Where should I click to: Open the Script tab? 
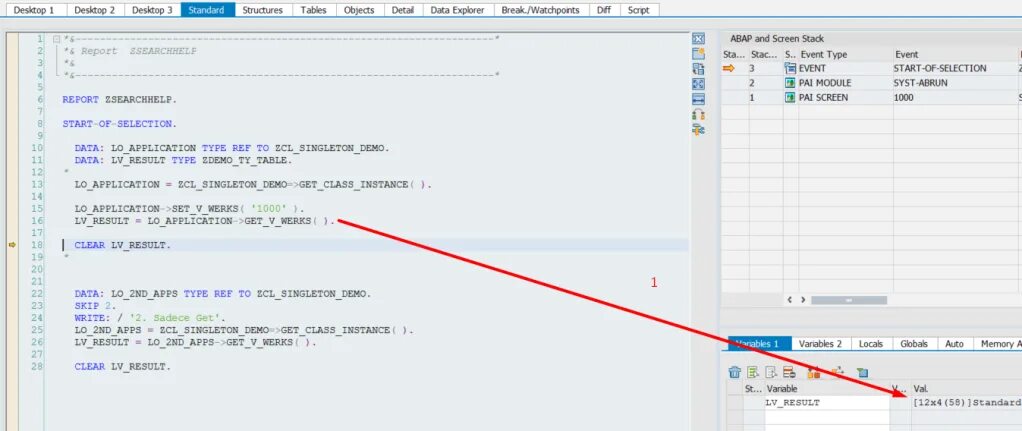[638, 10]
